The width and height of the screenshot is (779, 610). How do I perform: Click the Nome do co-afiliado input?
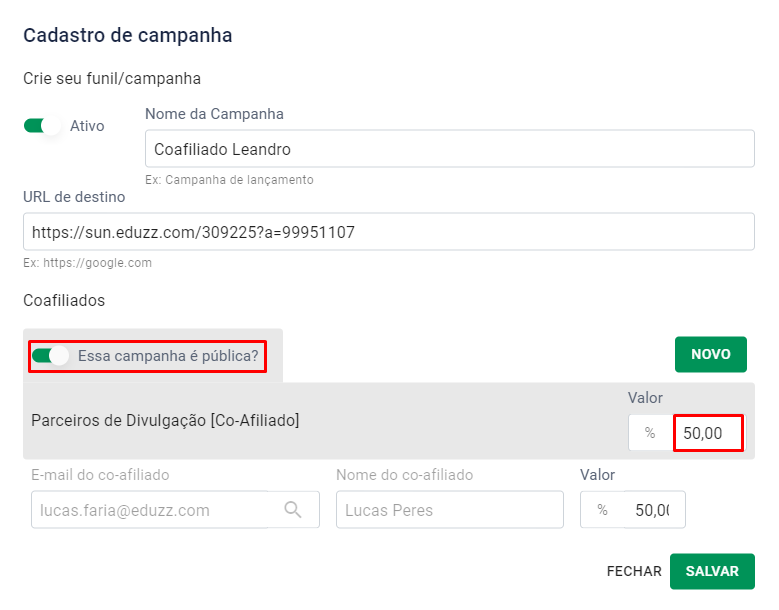click(449, 510)
